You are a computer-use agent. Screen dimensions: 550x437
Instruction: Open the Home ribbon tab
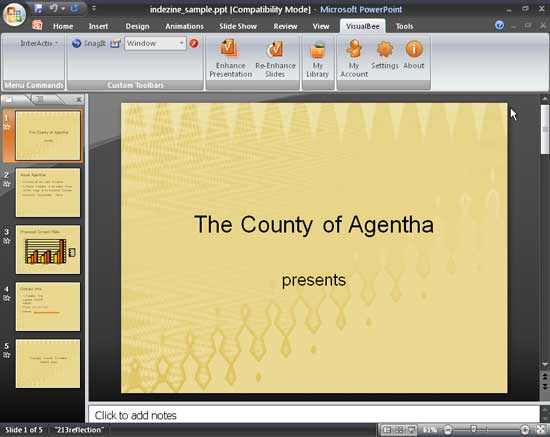click(x=63, y=26)
